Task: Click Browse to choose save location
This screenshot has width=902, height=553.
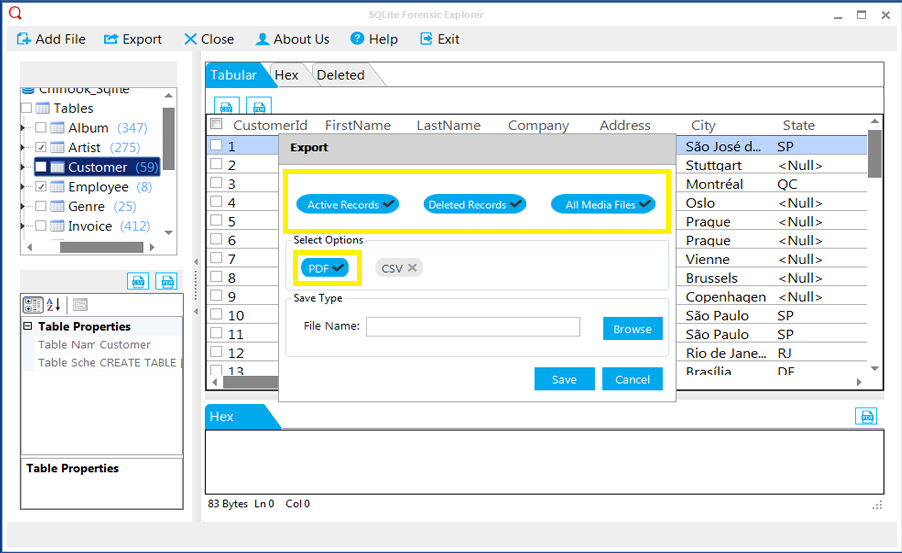Action: pos(632,329)
